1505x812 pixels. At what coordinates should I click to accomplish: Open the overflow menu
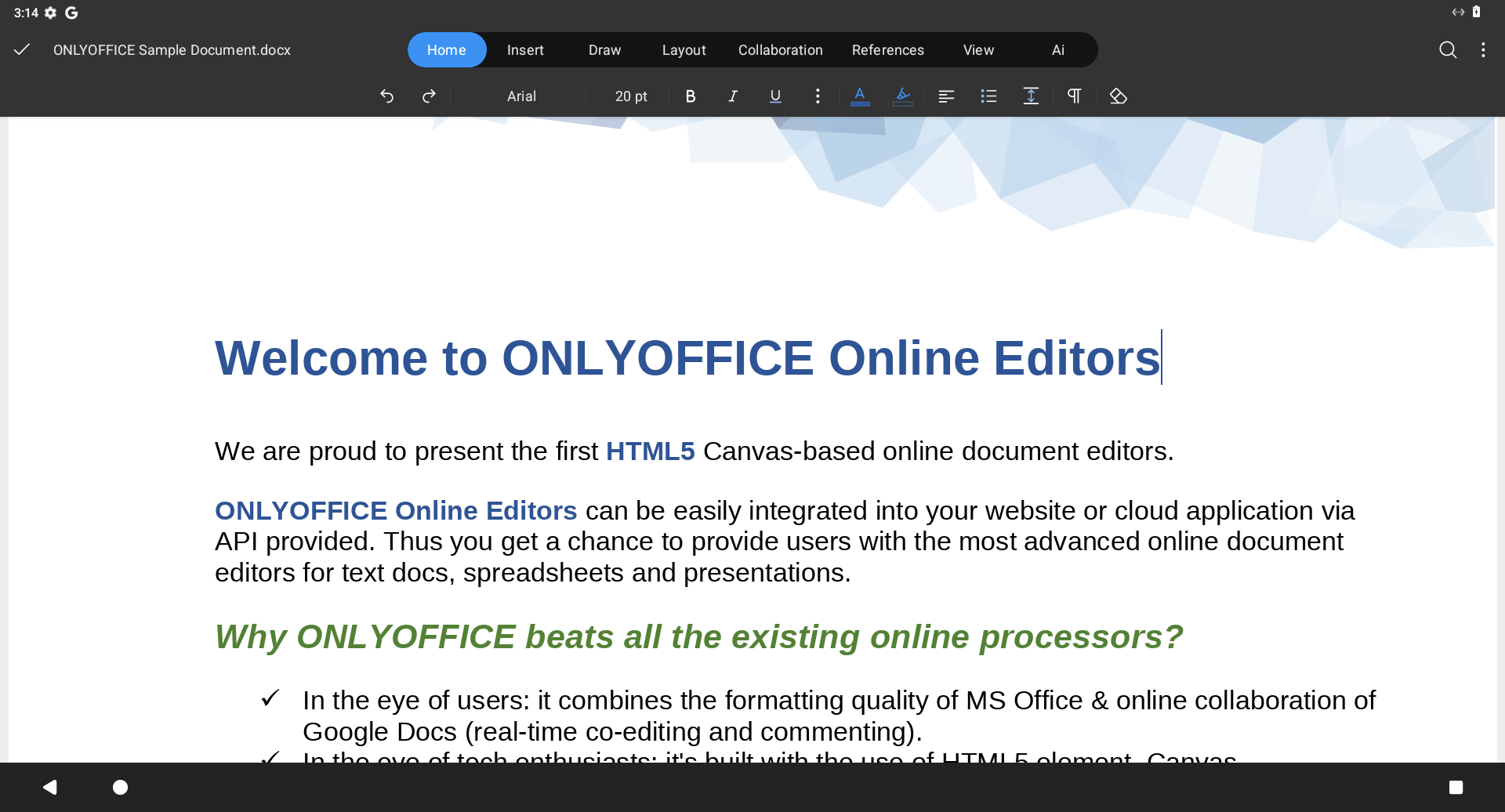coord(1484,49)
